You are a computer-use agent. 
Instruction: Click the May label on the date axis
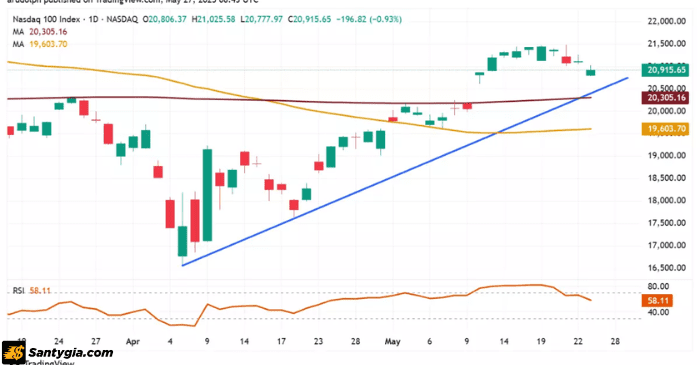pyautogui.click(x=392, y=342)
